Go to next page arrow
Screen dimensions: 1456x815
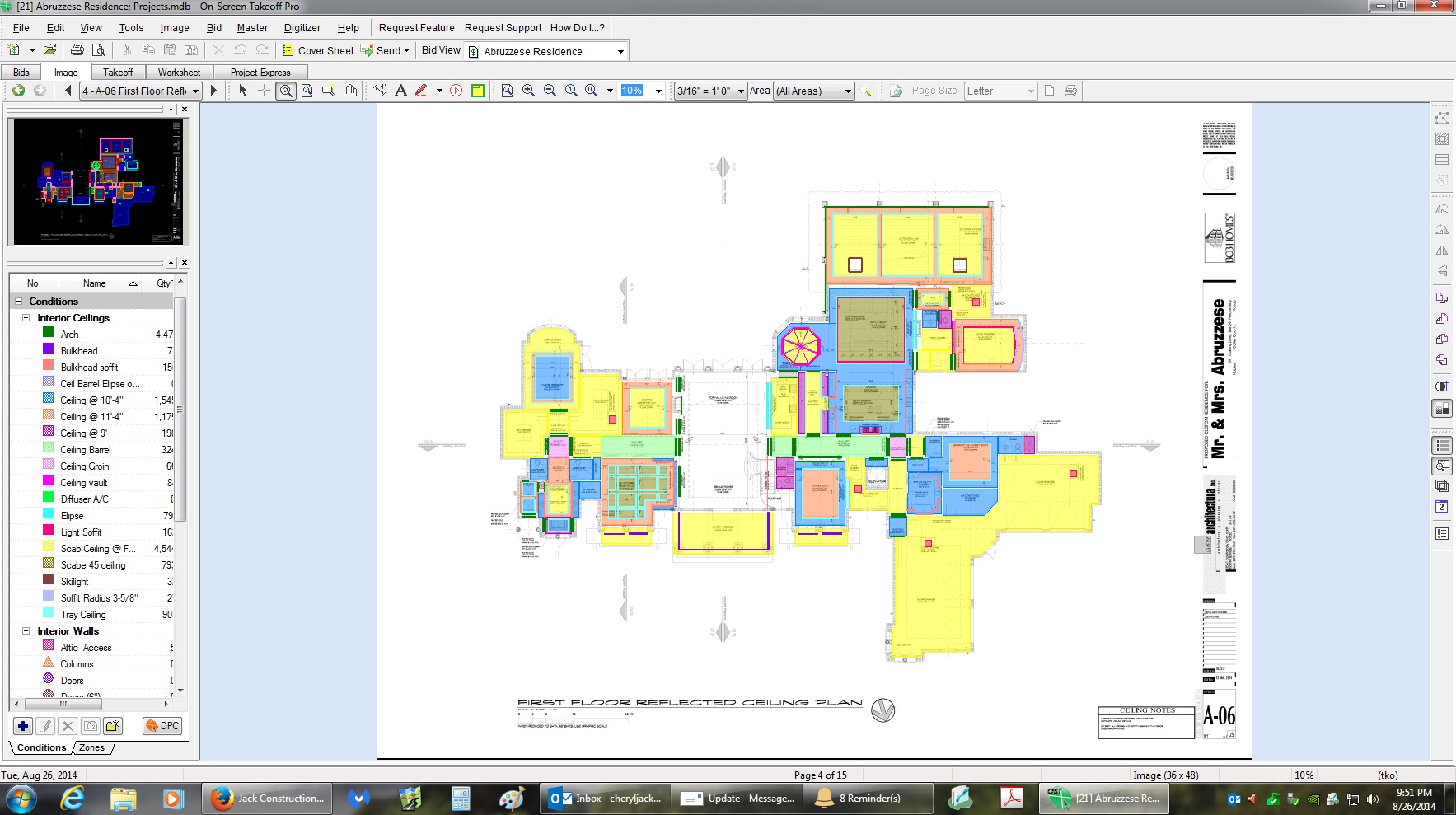(x=214, y=91)
